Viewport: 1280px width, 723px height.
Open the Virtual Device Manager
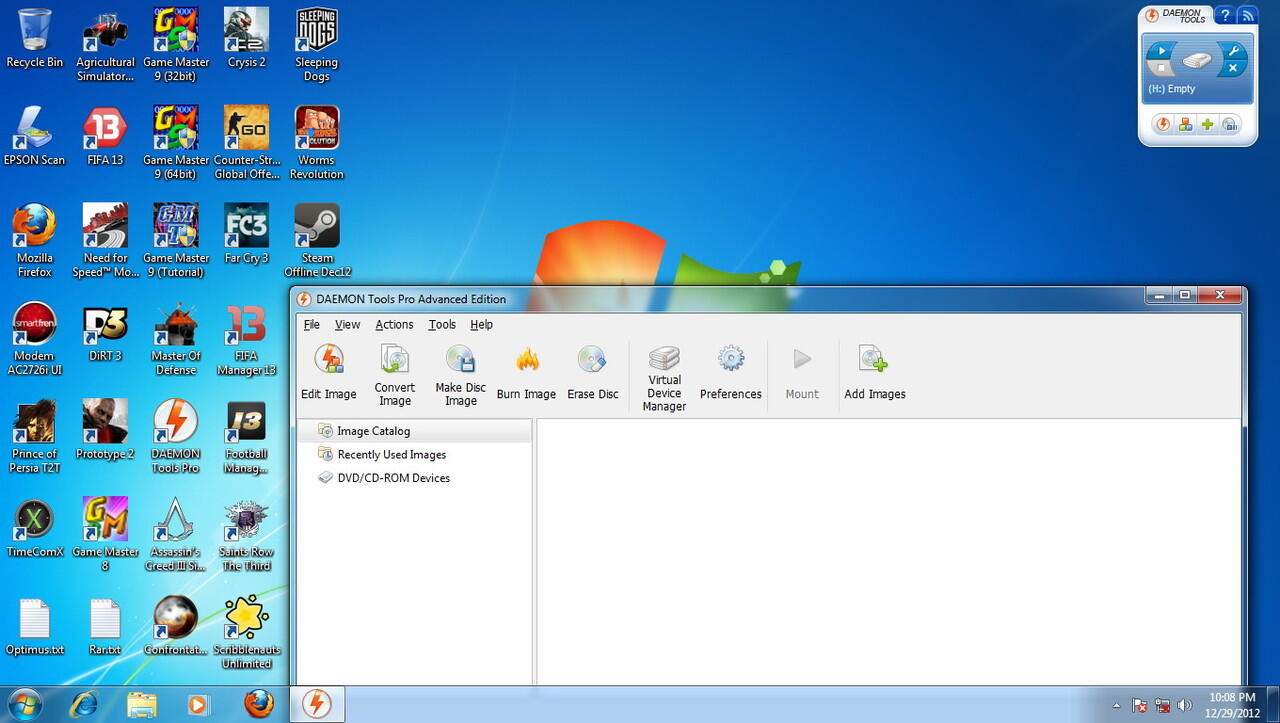664,378
